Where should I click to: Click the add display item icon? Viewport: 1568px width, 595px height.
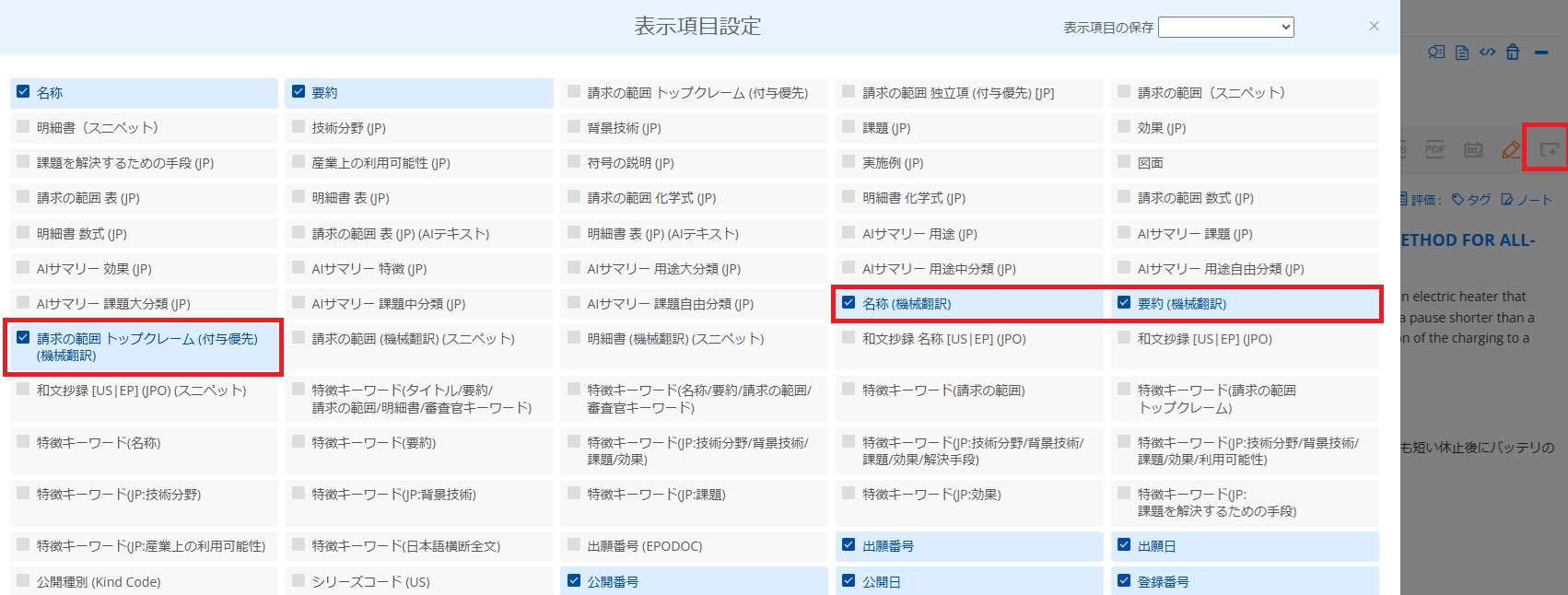pyautogui.click(x=1549, y=149)
